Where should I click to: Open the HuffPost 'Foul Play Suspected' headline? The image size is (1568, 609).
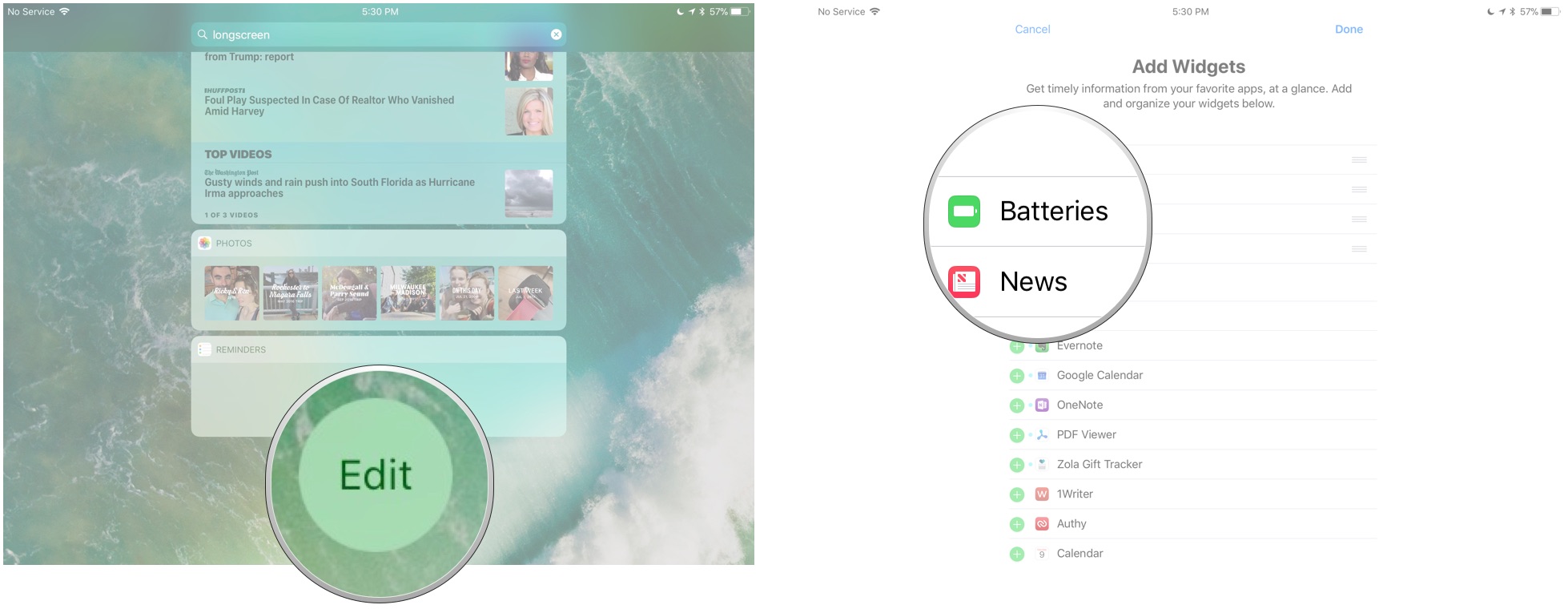329,105
